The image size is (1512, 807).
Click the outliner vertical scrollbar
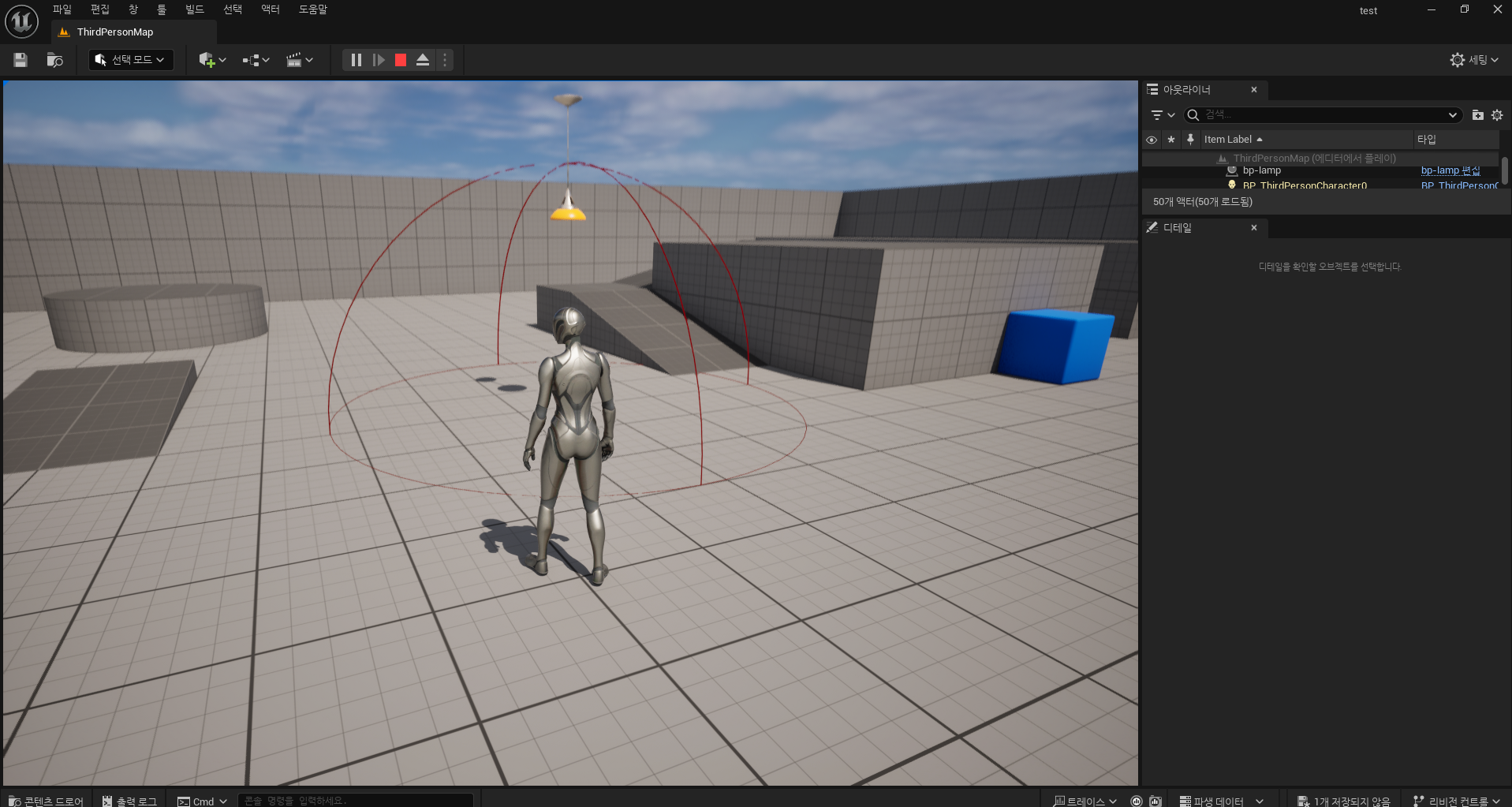point(1505,170)
